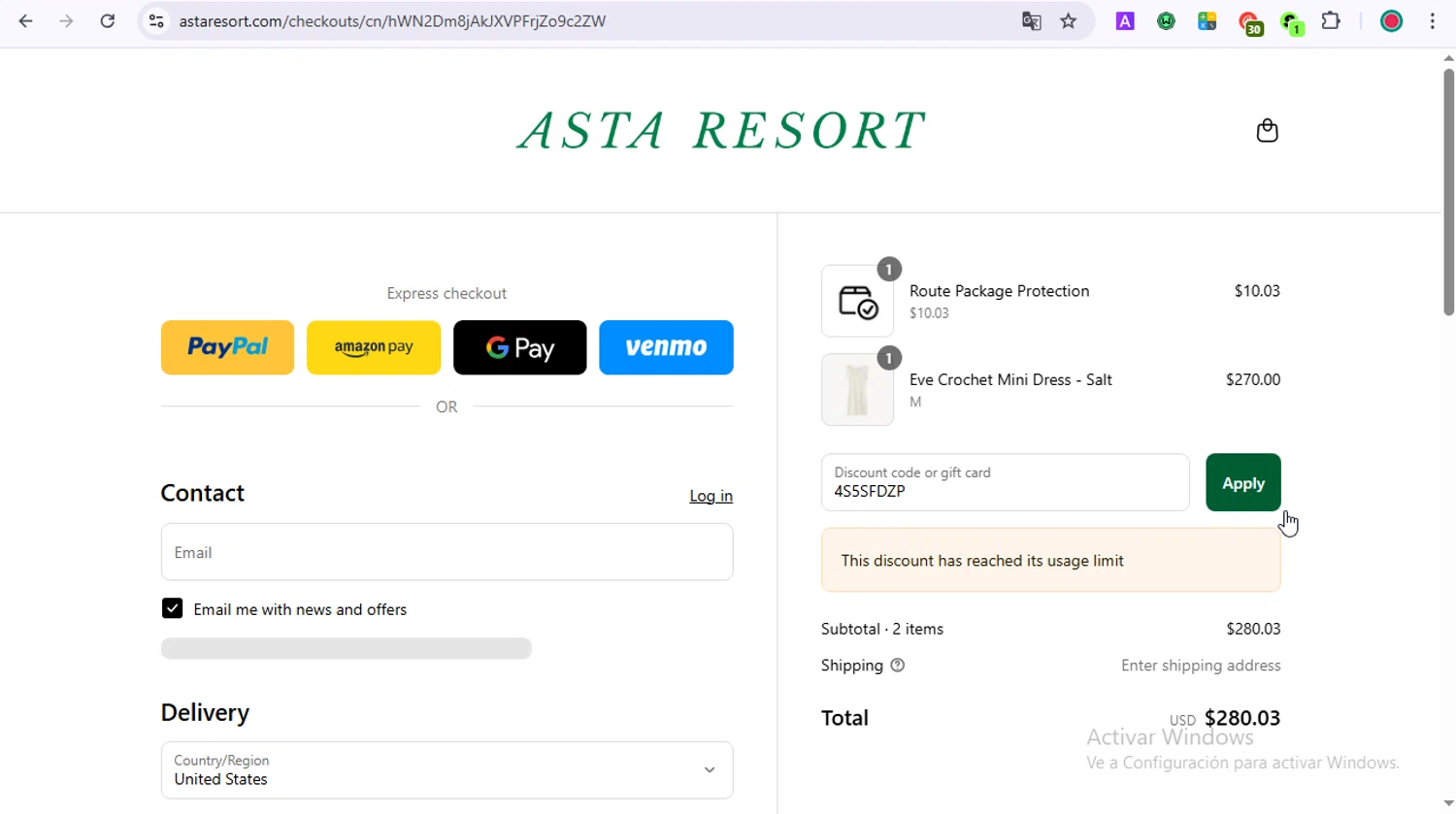Uncheck Email me with news and offers

(172, 608)
